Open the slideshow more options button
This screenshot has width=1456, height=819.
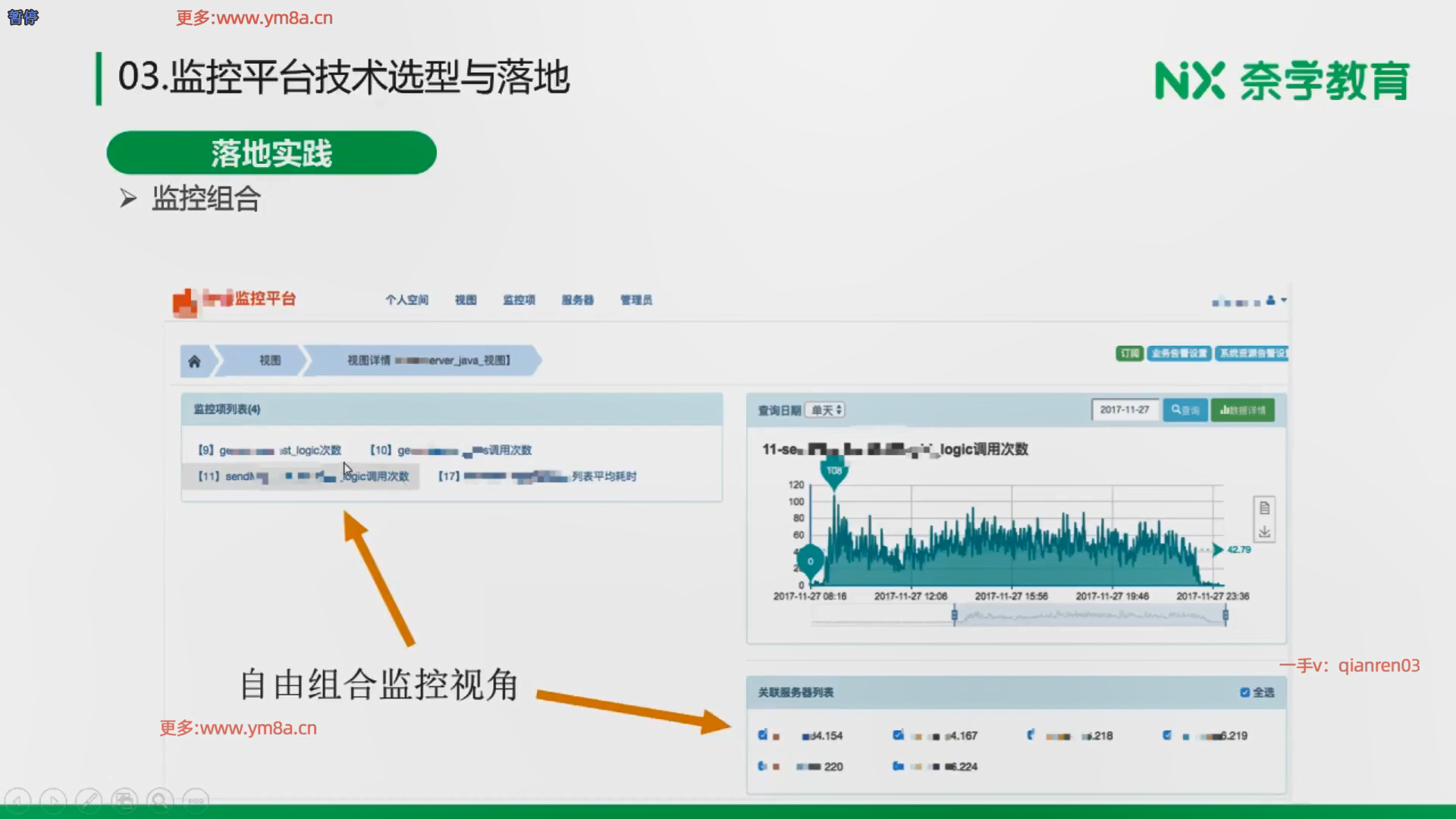tap(196, 801)
